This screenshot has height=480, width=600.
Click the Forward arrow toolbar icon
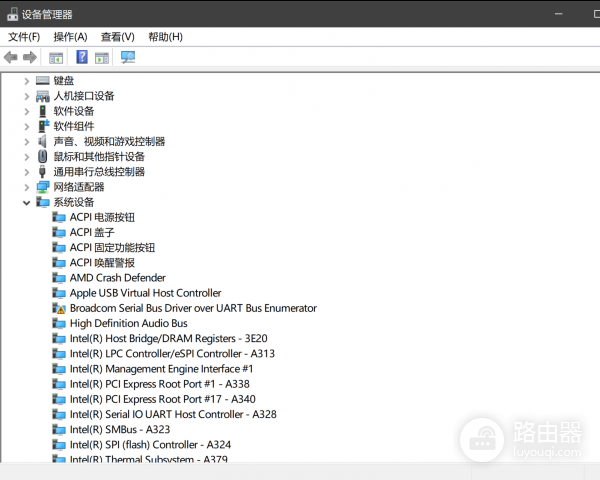click(30, 57)
